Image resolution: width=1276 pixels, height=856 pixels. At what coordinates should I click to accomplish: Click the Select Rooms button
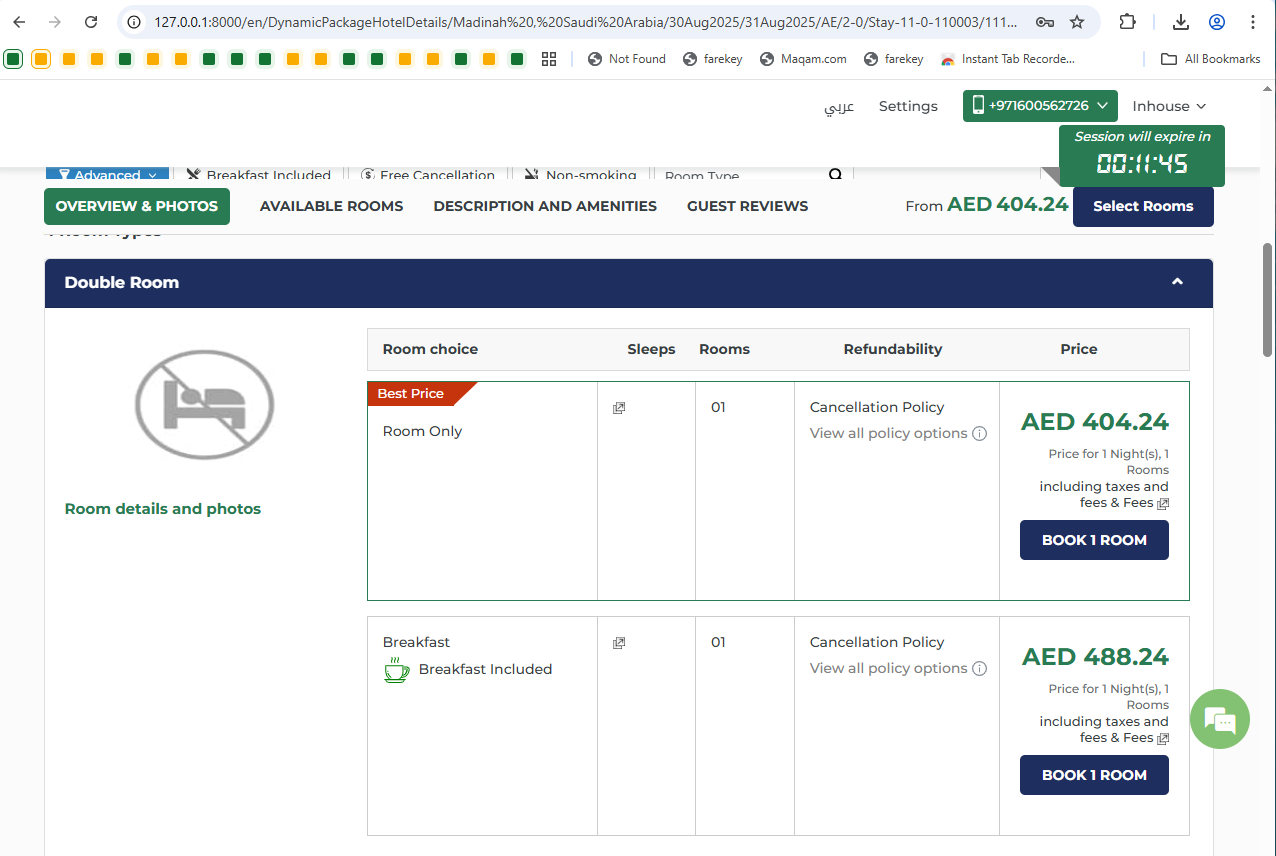(1143, 206)
